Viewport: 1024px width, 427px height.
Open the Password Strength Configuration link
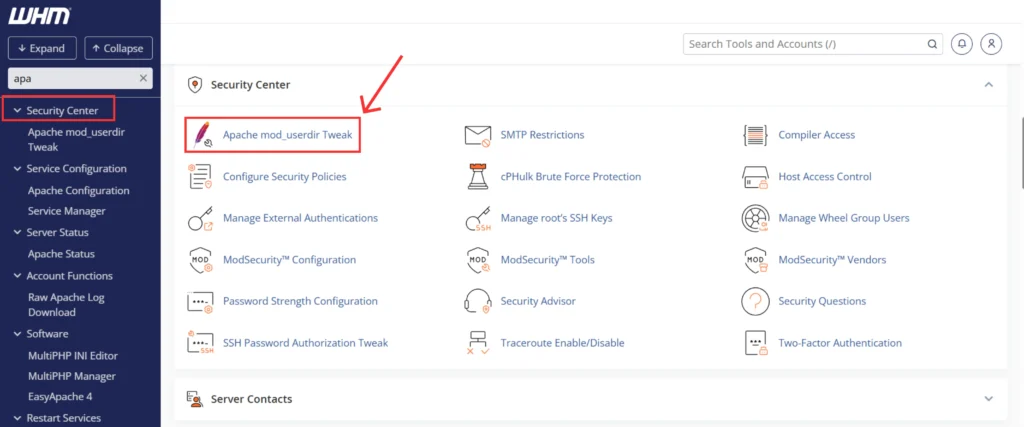tap(300, 302)
